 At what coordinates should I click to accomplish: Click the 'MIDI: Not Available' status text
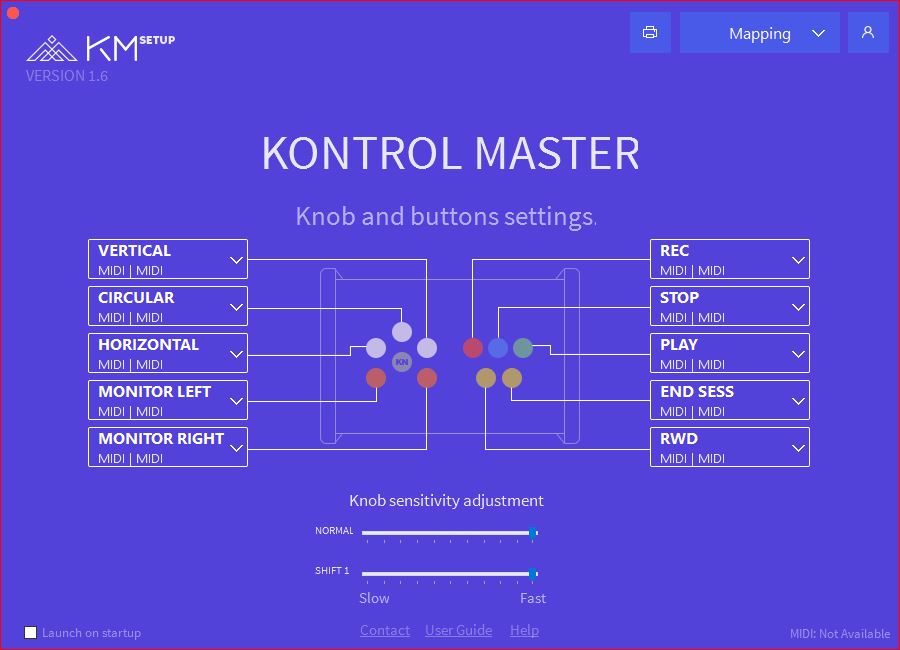[840, 634]
